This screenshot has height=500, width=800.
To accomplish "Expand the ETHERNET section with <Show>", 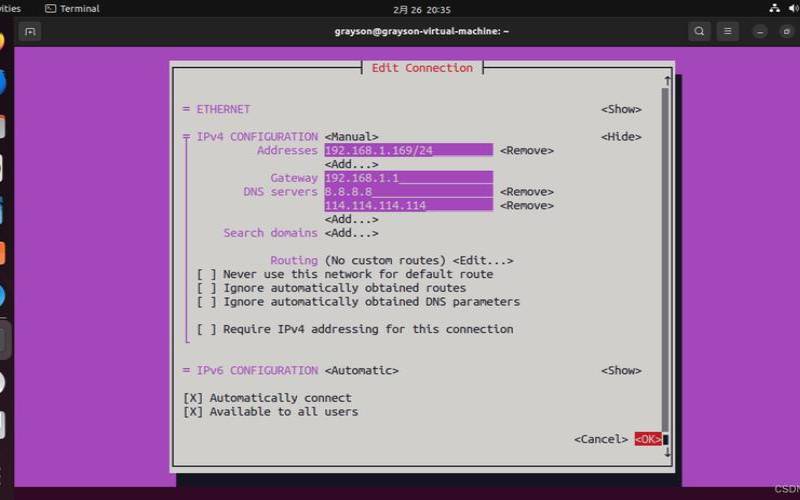I will coord(621,110).
